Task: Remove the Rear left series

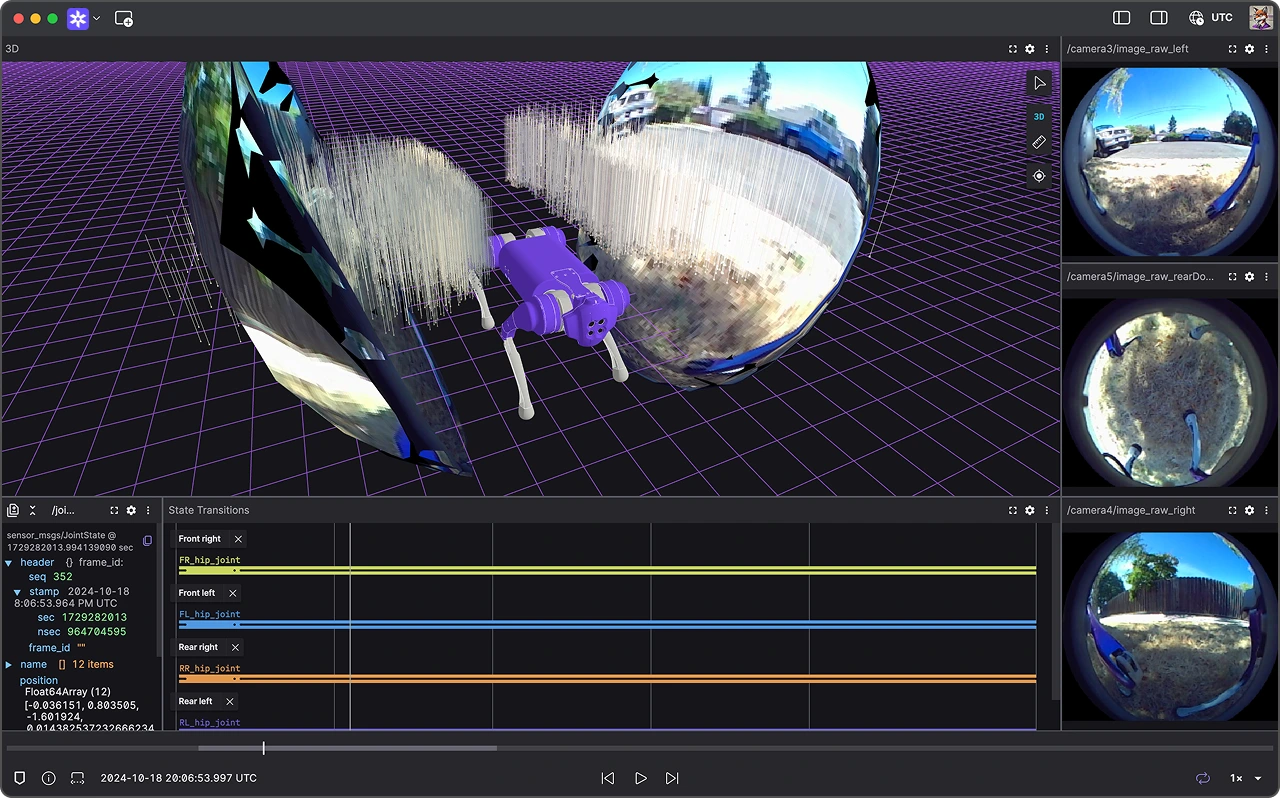Action: point(230,701)
